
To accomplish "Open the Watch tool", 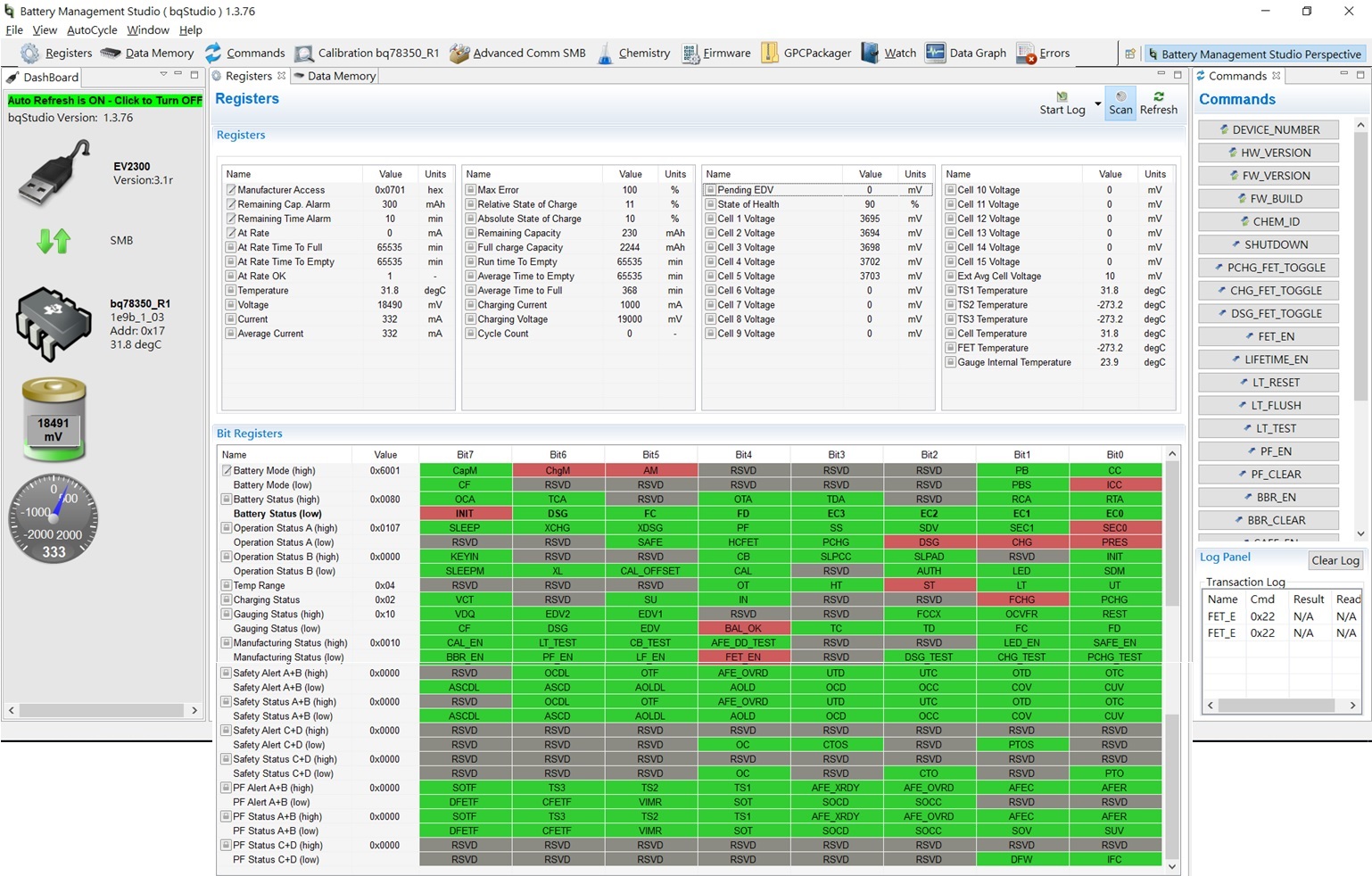I will click(x=888, y=54).
